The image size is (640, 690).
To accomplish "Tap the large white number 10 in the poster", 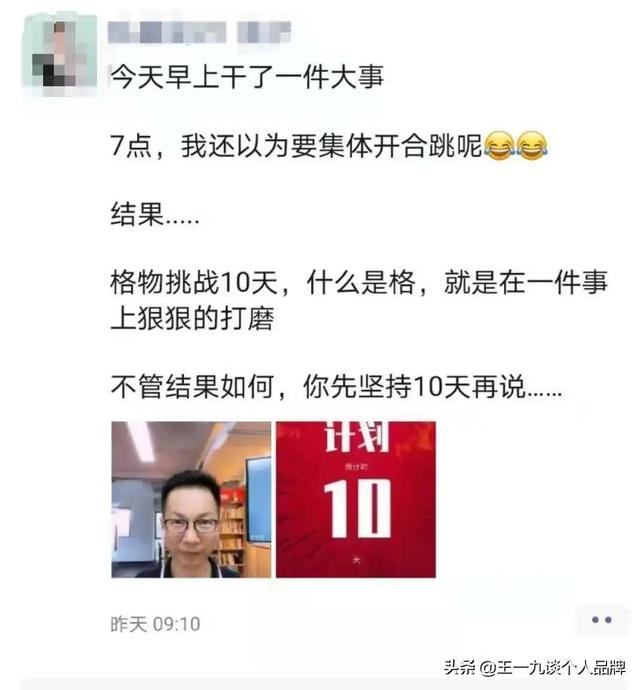I will click(x=357, y=508).
